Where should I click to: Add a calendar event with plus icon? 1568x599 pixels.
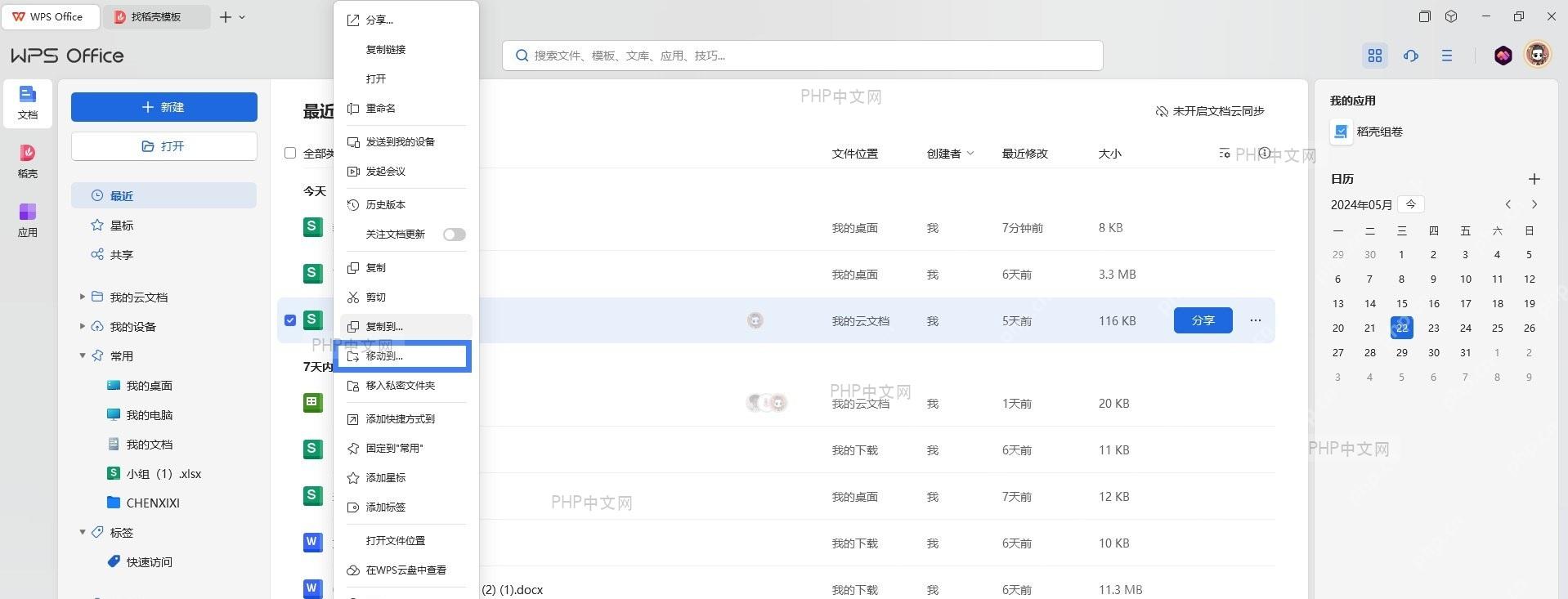click(1534, 179)
